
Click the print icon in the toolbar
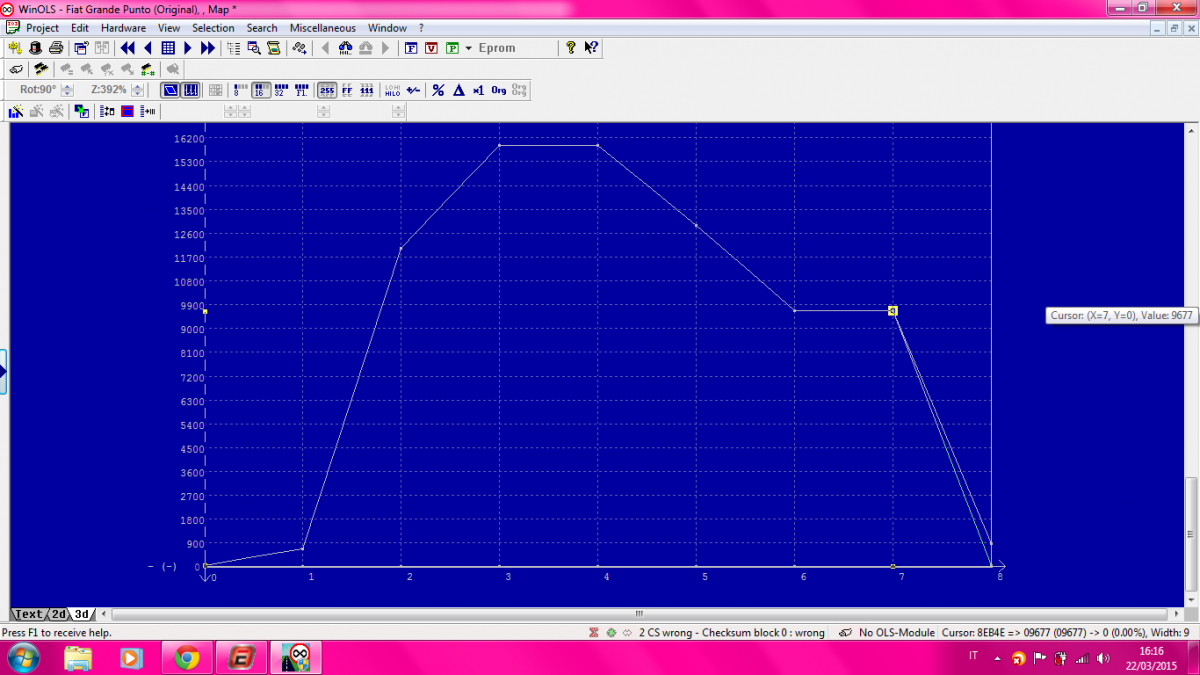pyautogui.click(x=56, y=48)
